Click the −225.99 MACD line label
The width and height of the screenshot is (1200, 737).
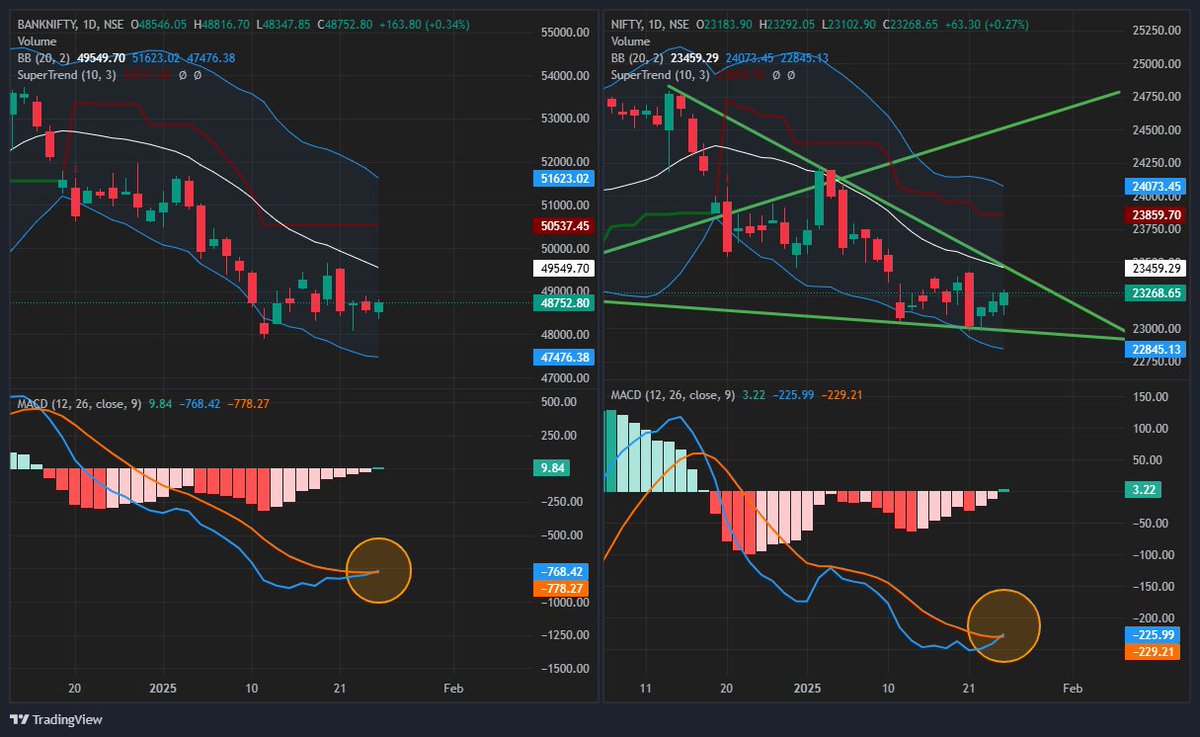(x=1154, y=635)
